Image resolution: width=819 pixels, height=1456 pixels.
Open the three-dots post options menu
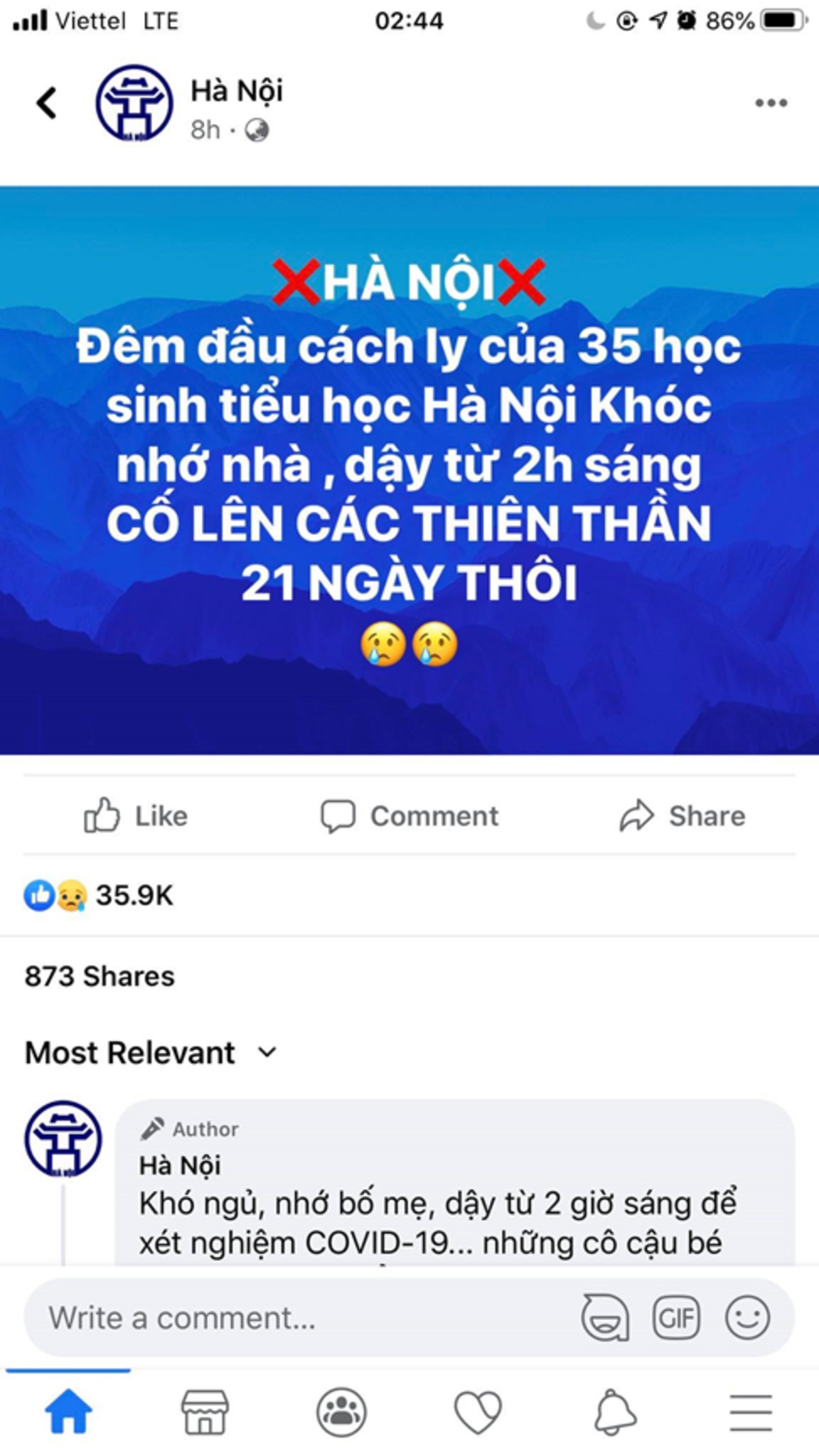coord(770,103)
